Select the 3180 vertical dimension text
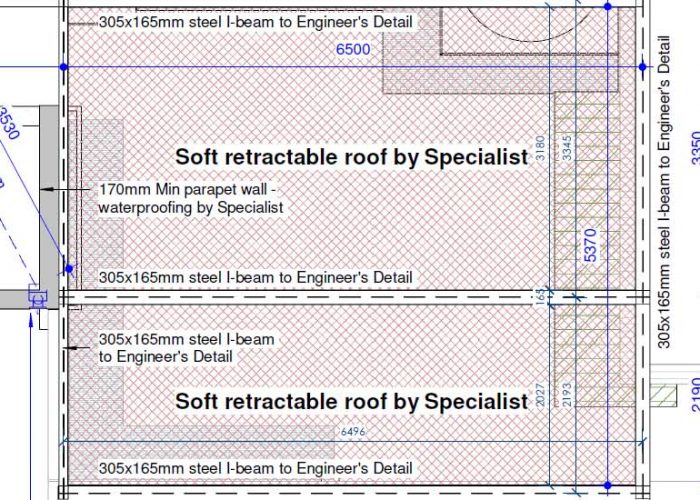The width and height of the screenshot is (700, 500). (x=540, y=148)
